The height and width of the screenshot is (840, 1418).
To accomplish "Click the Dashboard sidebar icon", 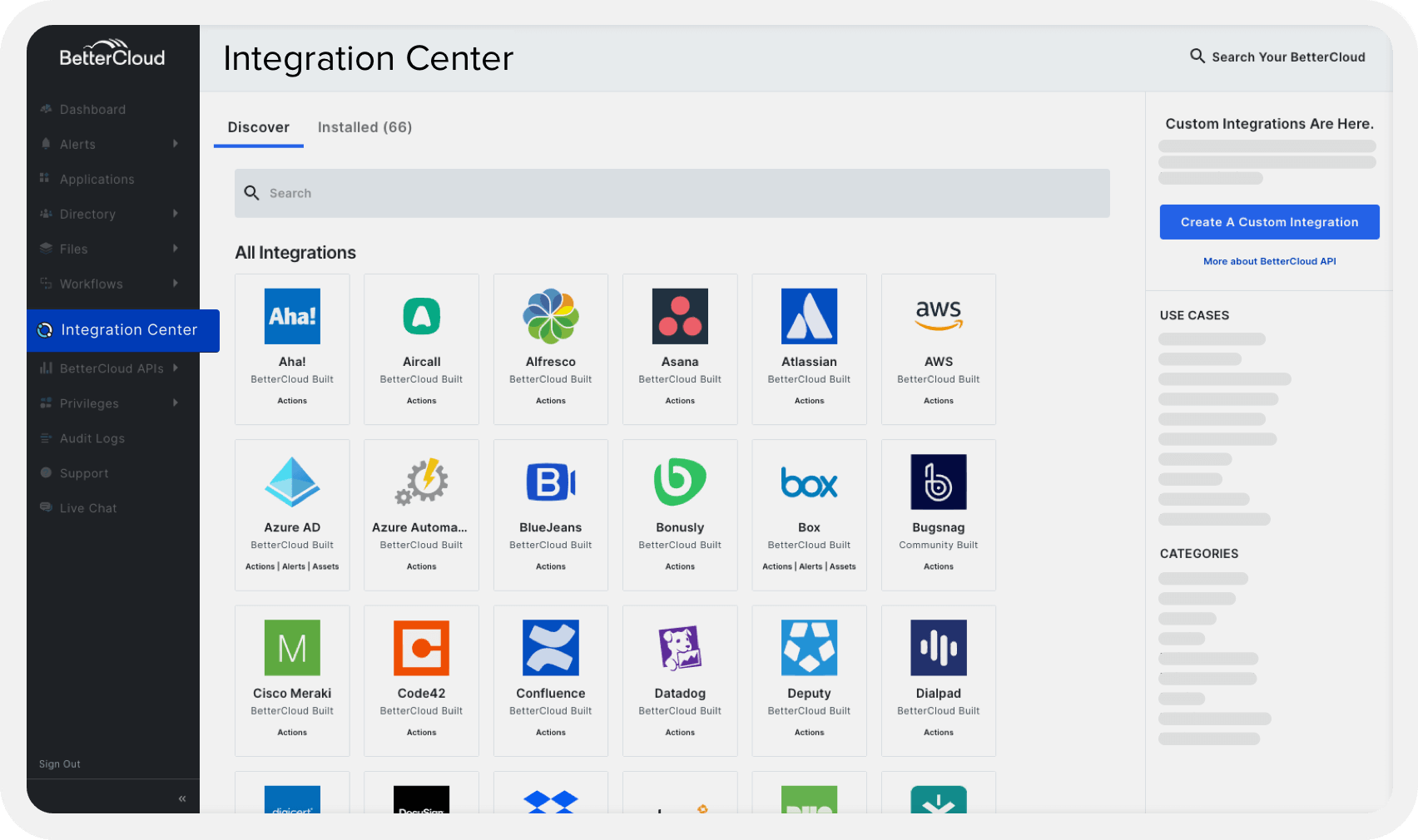I will pos(46,109).
